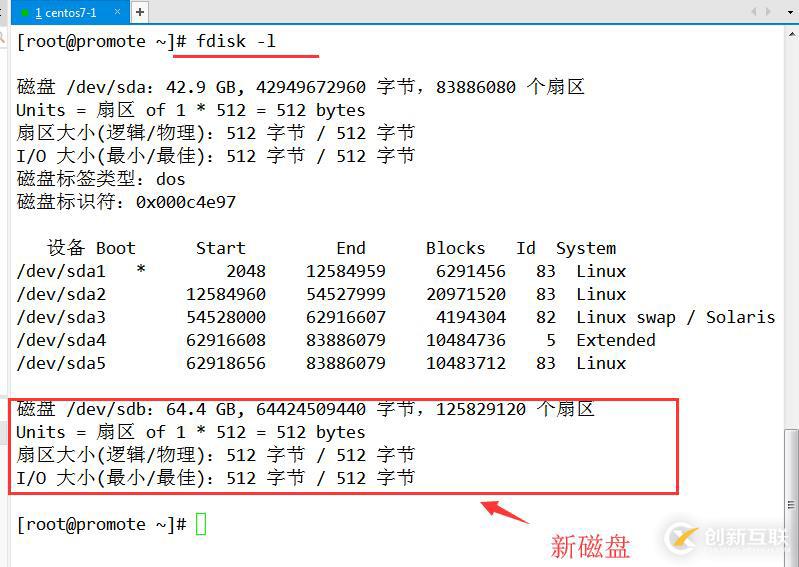
Task: Click the tab strip right arrow
Action: [768, 11]
